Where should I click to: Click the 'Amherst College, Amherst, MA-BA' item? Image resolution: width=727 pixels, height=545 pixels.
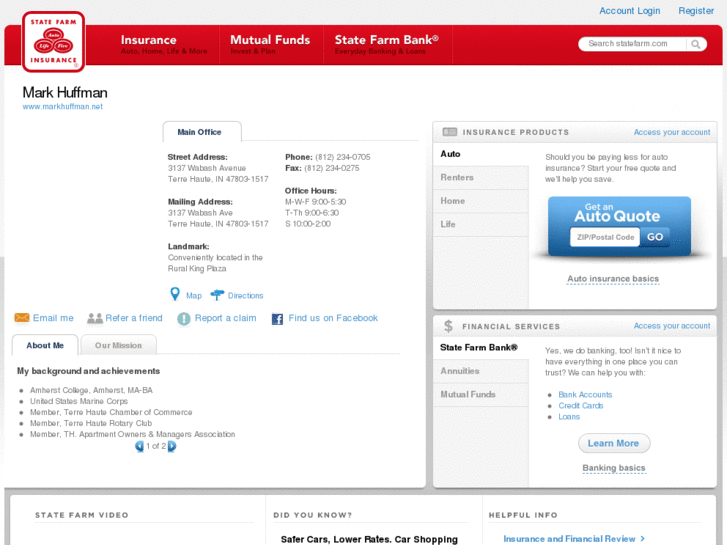(91, 391)
